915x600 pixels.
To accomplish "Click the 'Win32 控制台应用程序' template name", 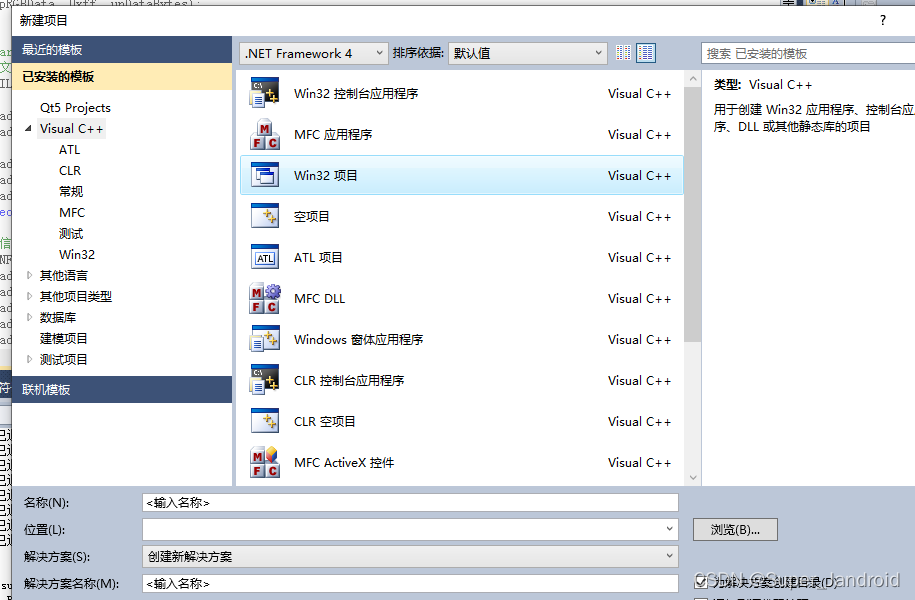I will click(356, 93).
